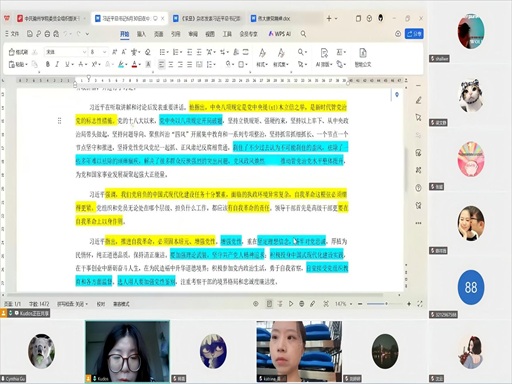
Task: Toggle page layout view in status bar
Action: coord(269,304)
